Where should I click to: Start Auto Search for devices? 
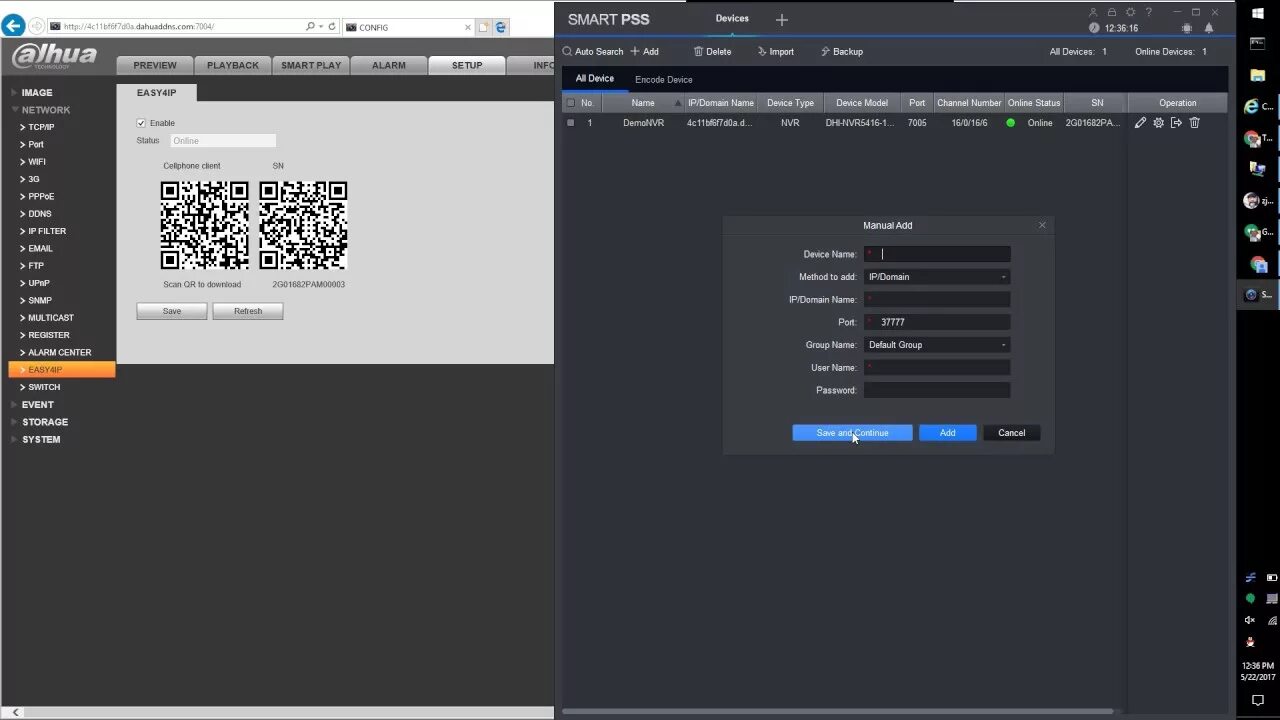[593, 51]
